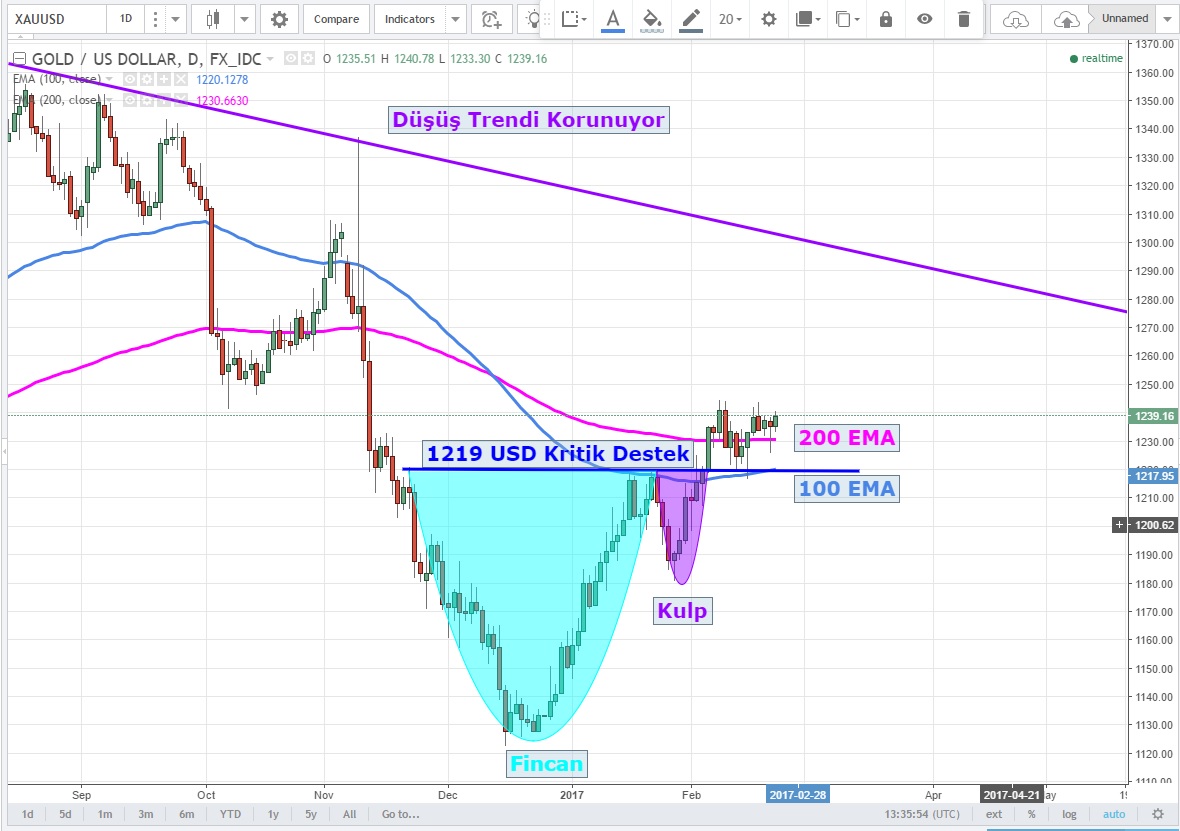The height and width of the screenshot is (831, 1180).
Task: Switch to the YTD time range
Action: [228, 814]
